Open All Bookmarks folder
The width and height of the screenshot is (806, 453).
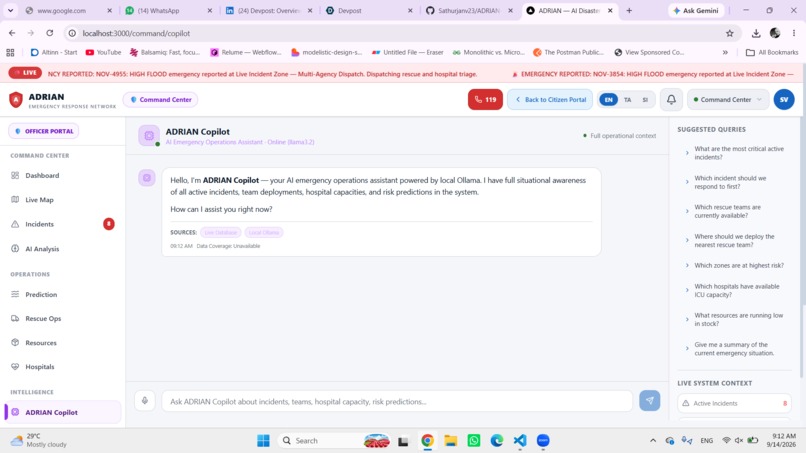(772, 52)
